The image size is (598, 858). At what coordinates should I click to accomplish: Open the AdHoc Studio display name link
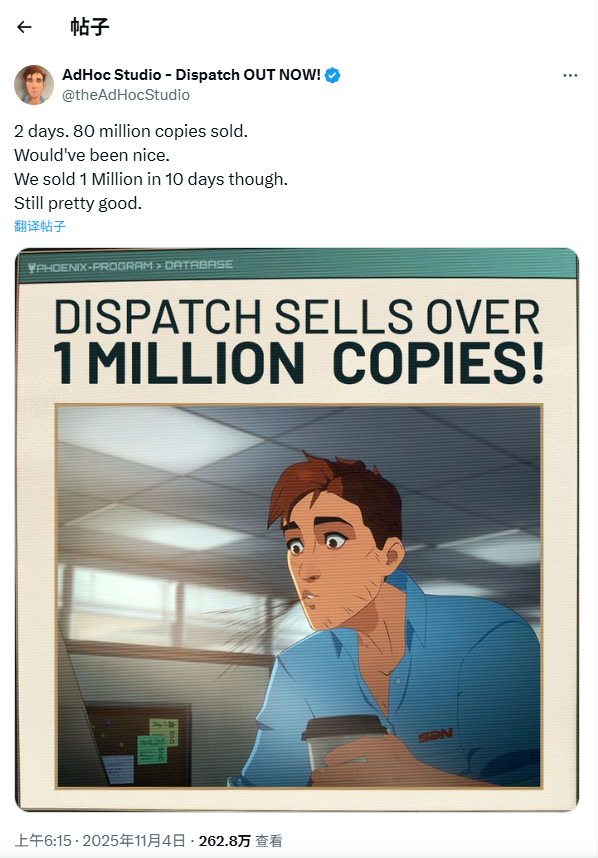191,74
